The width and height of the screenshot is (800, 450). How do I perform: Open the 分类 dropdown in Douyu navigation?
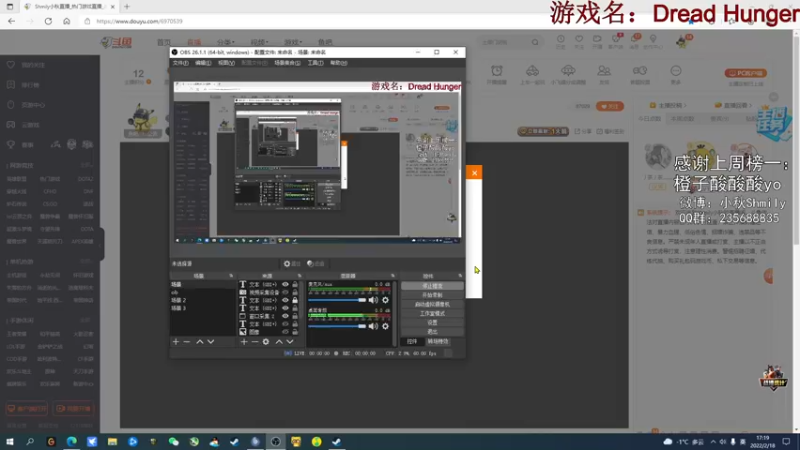click(226, 42)
